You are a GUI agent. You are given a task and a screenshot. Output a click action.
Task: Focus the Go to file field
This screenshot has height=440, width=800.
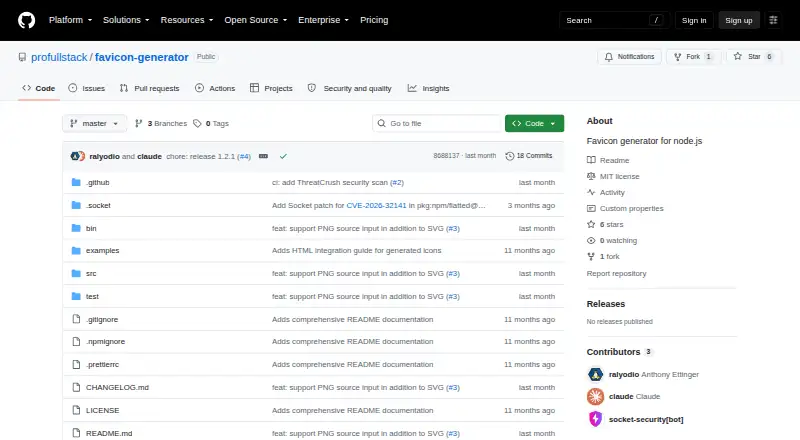pyautogui.click(x=437, y=124)
